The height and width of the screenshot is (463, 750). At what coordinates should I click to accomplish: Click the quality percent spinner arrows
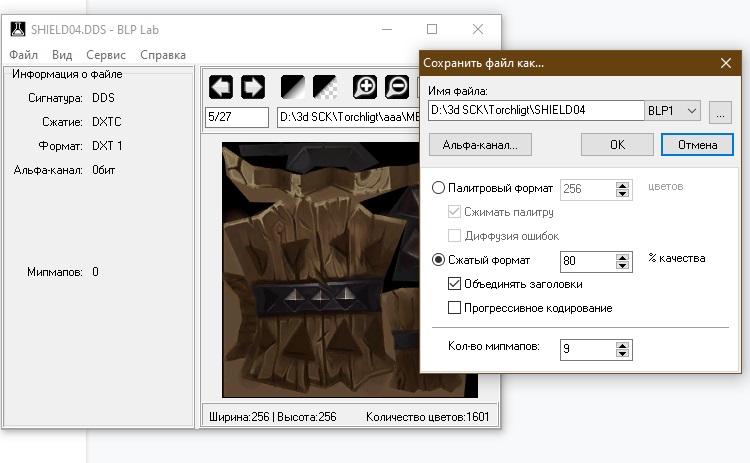(x=624, y=261)
